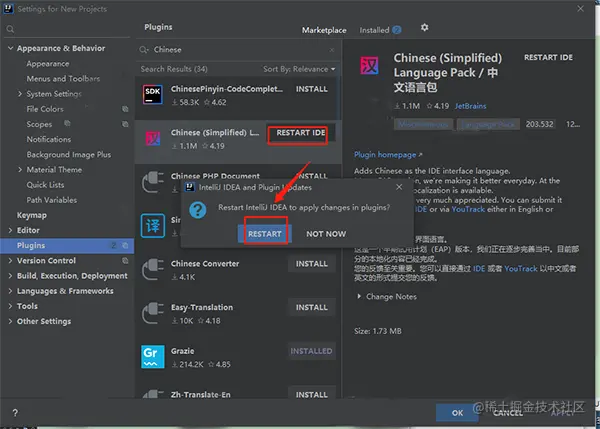Select Path Variables item
This screenshot has height=429, width=600.
(52, 200)
